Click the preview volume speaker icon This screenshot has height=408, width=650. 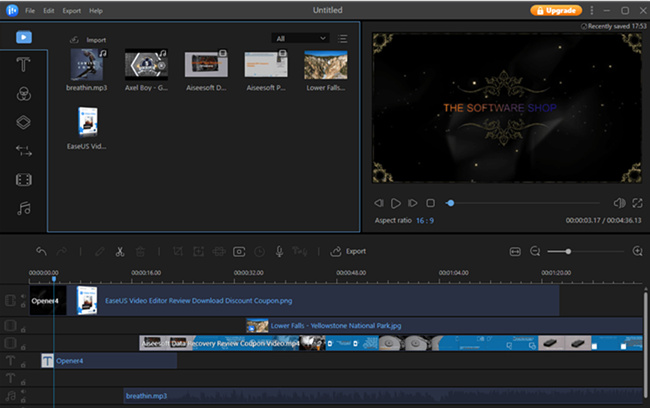pyautogui.click(x=619, y=203)
